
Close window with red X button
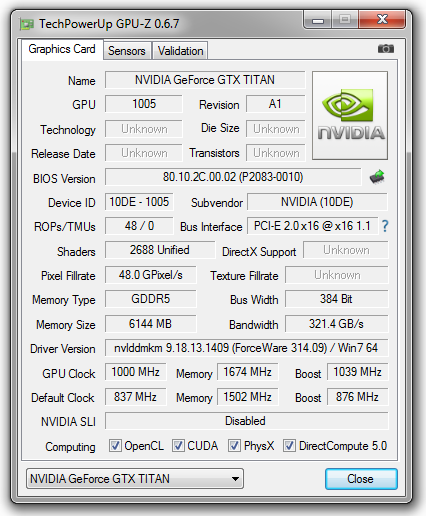[x=382, y=19]
